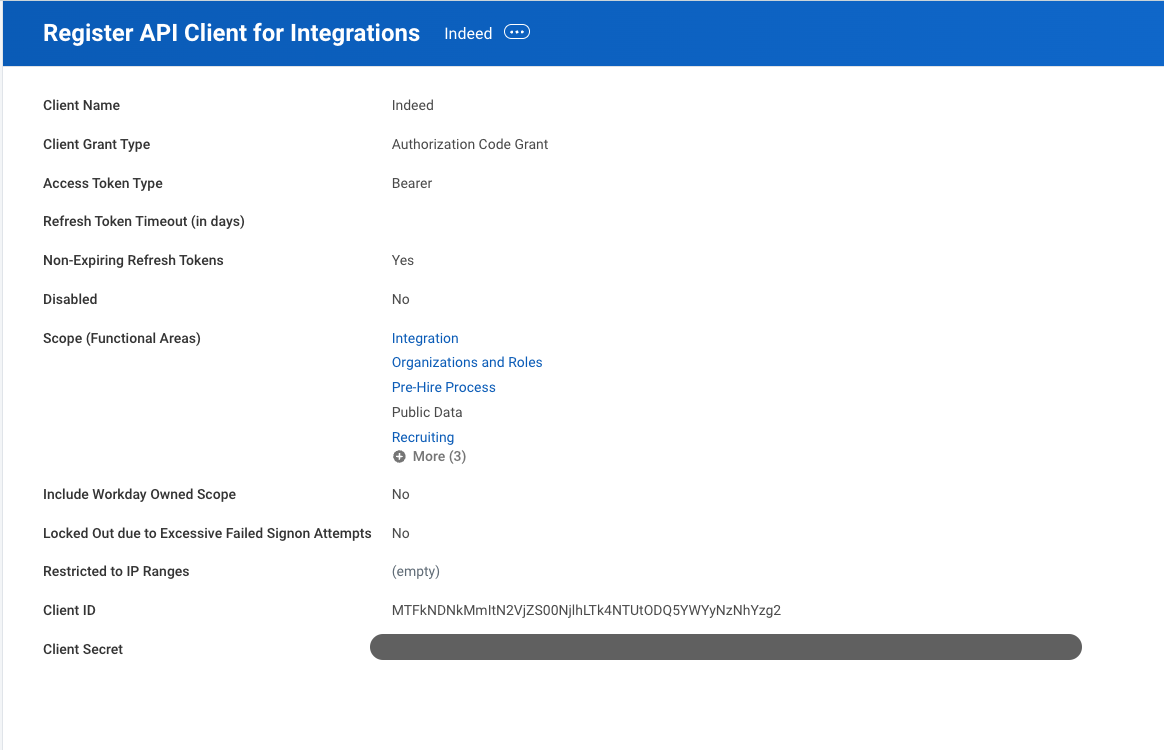This screenshot has height=750, width=1164.
Task: Open the Organizations and Roles link
Action: point(467,362)
